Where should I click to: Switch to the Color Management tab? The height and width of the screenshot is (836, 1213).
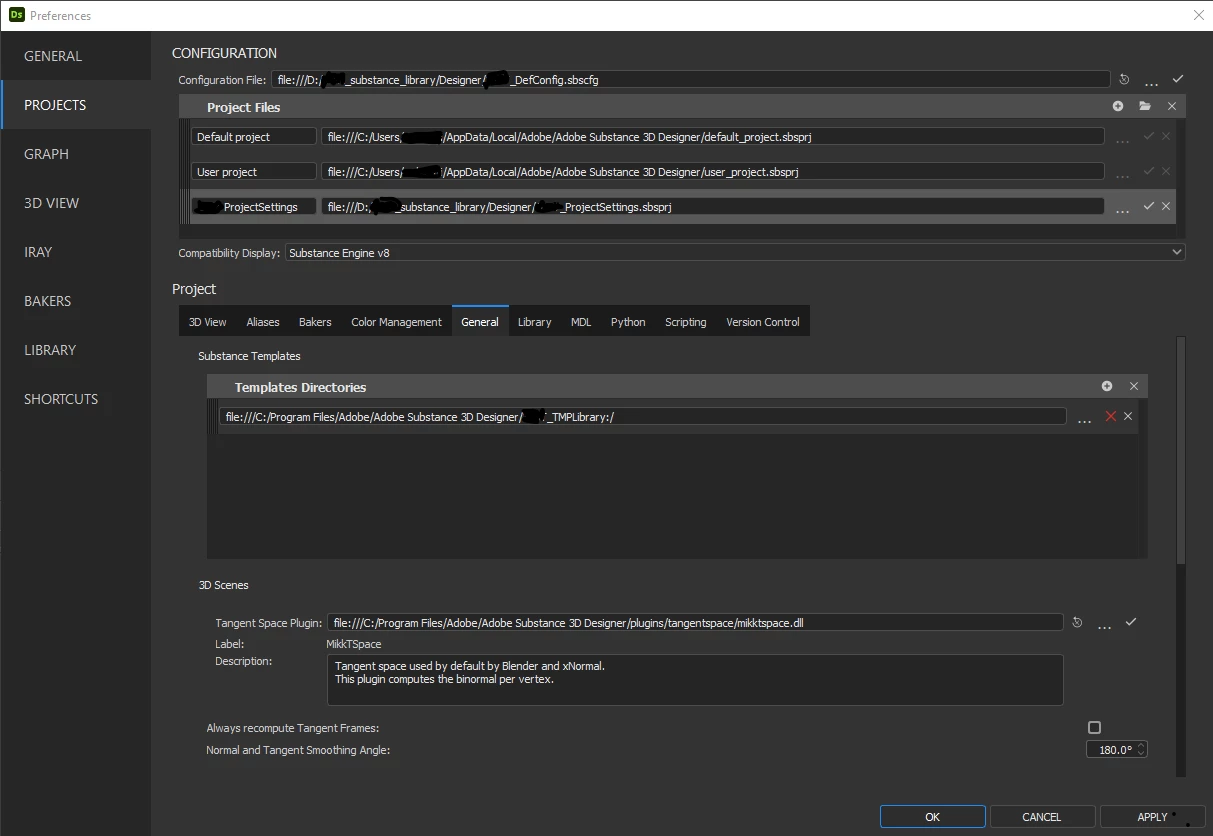396,322
